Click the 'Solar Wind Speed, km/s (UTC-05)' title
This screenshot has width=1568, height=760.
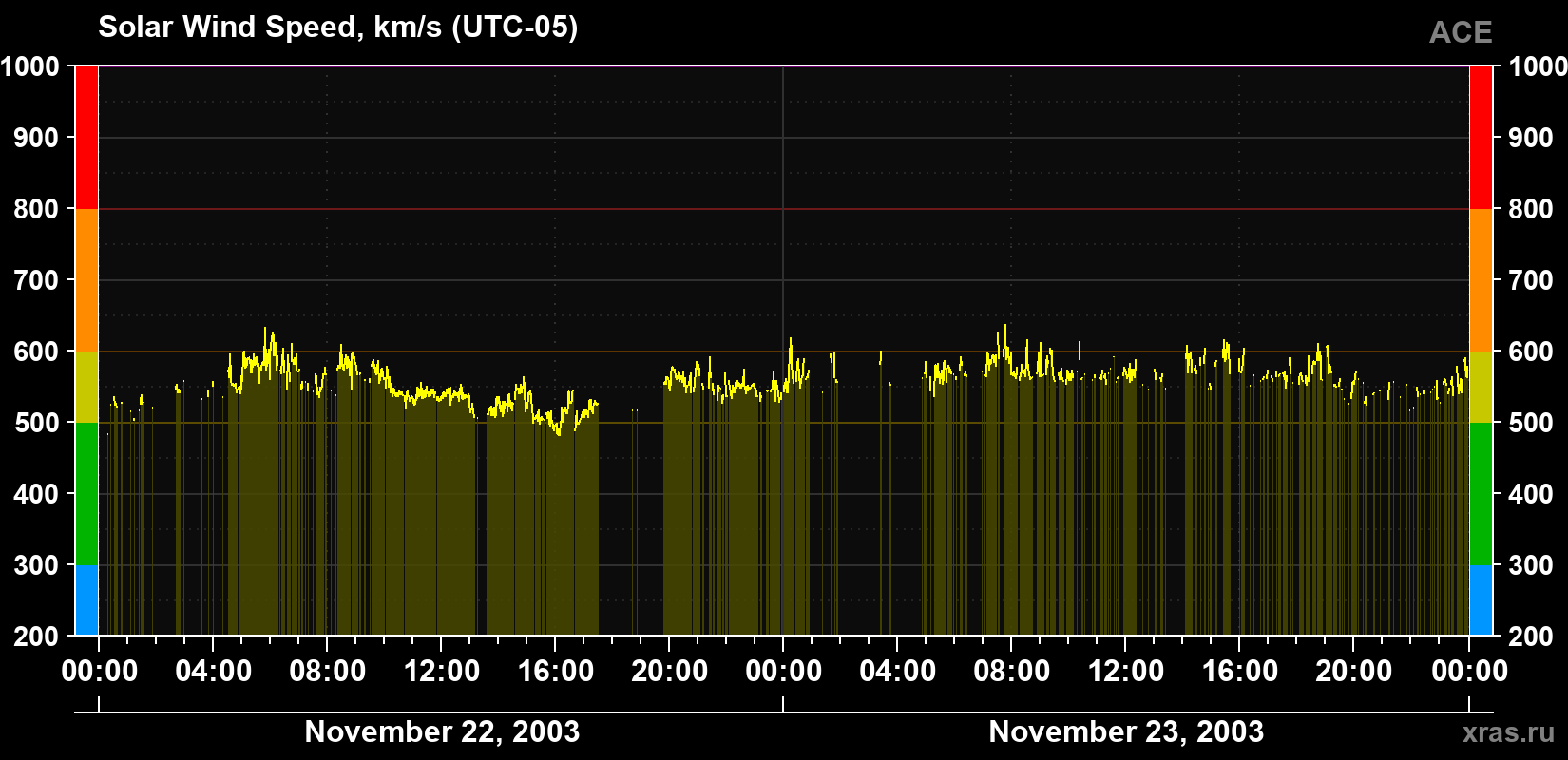click(338, 28)
